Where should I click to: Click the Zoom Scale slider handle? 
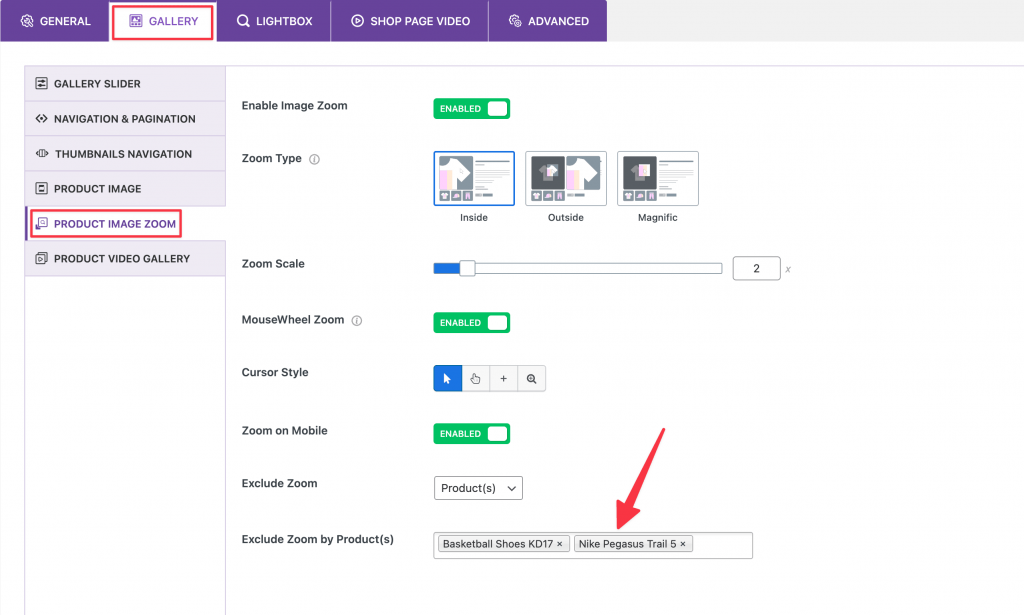click(x=467, y=268)
